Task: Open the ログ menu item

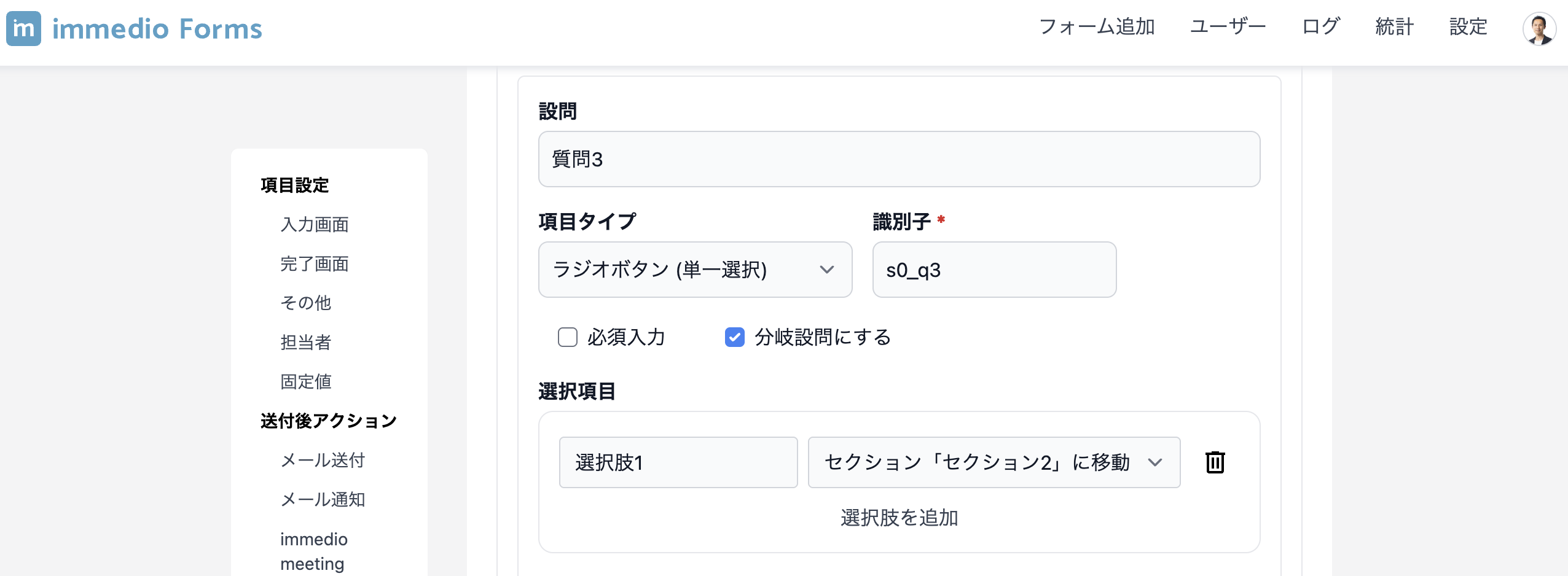Action: (x=1321, y=27)
